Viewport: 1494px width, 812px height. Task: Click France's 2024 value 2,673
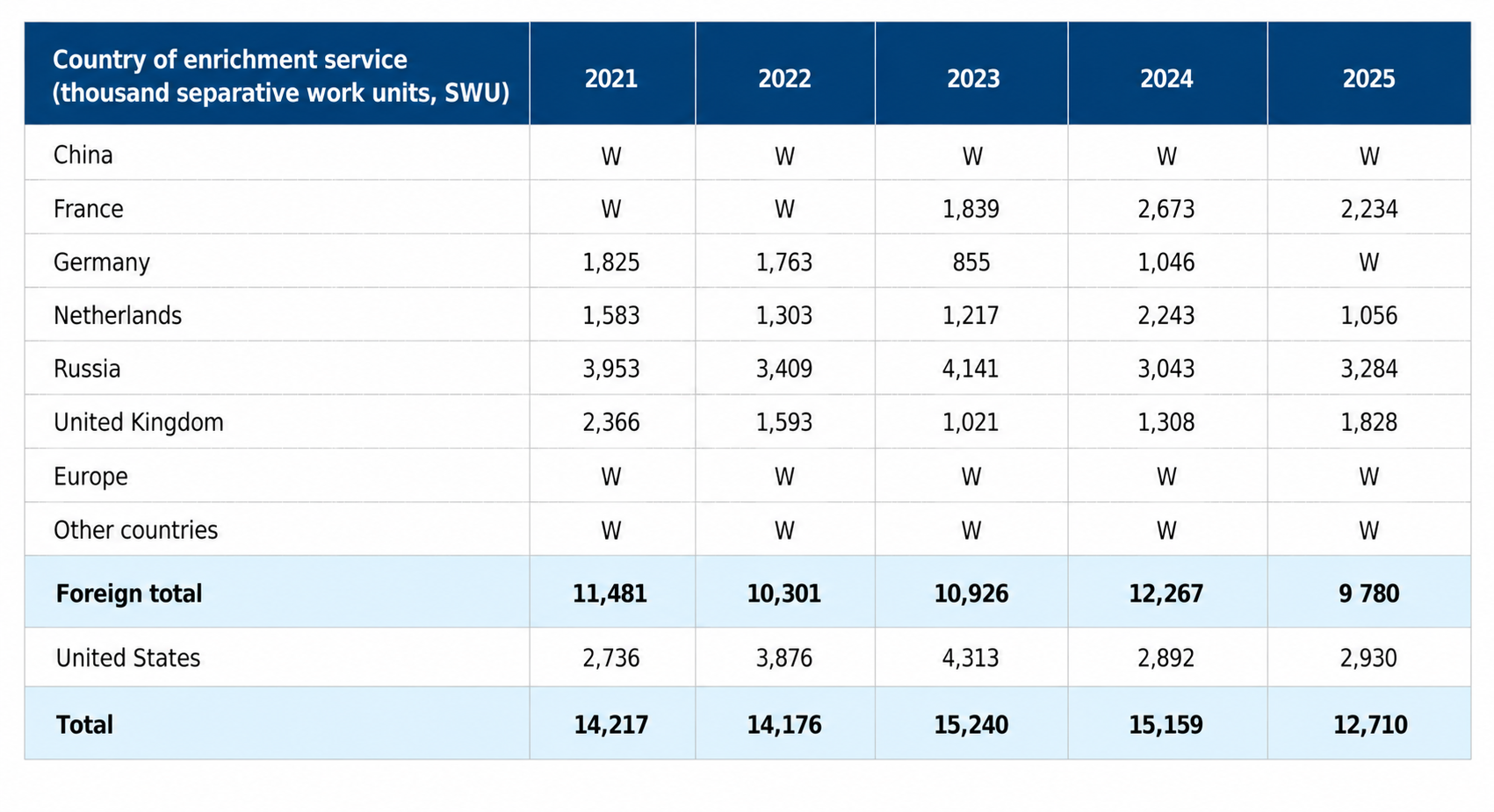[x=1166, y=209]
